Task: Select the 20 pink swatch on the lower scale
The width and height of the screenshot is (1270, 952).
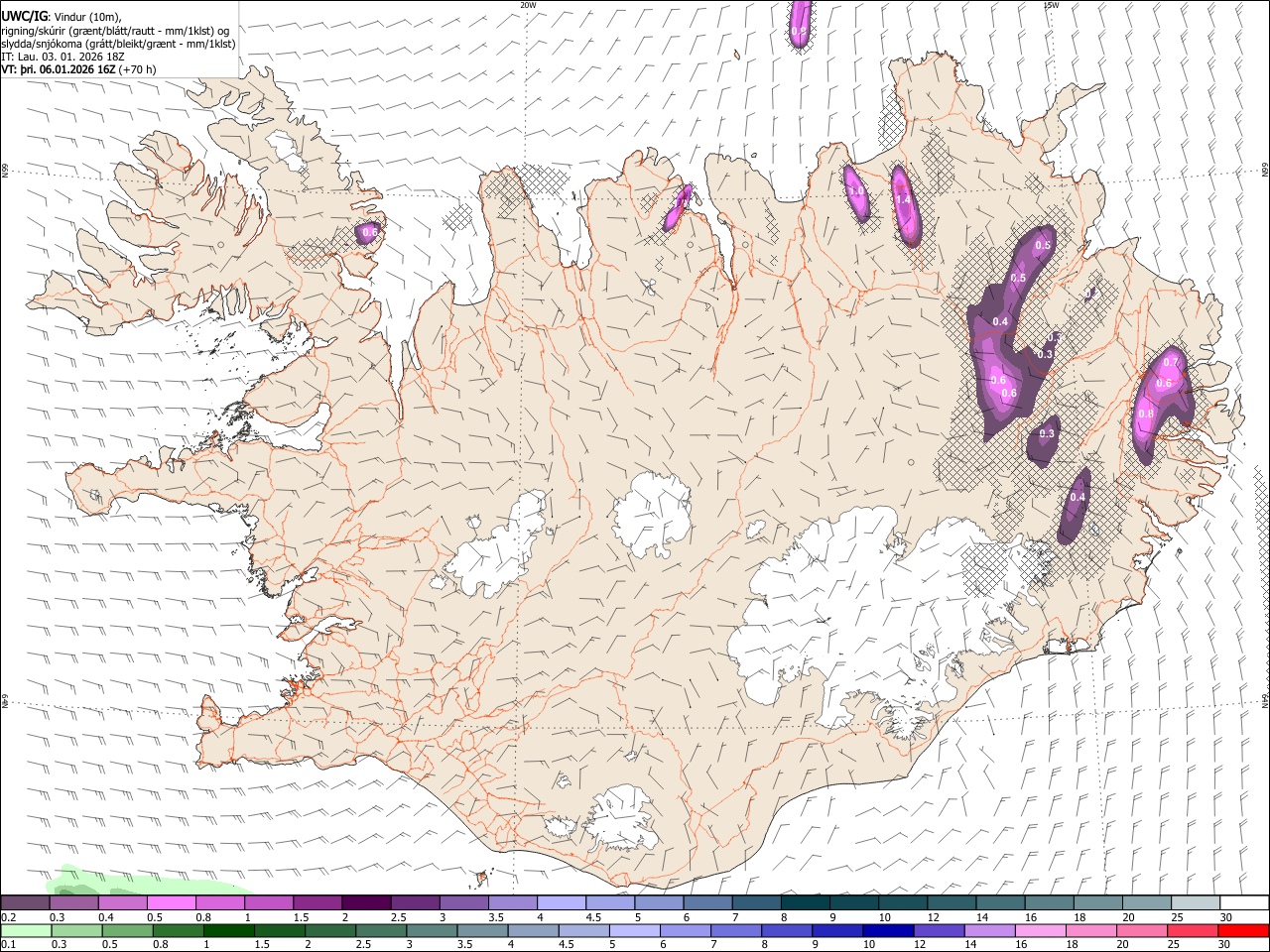Action: point(1141,930)
